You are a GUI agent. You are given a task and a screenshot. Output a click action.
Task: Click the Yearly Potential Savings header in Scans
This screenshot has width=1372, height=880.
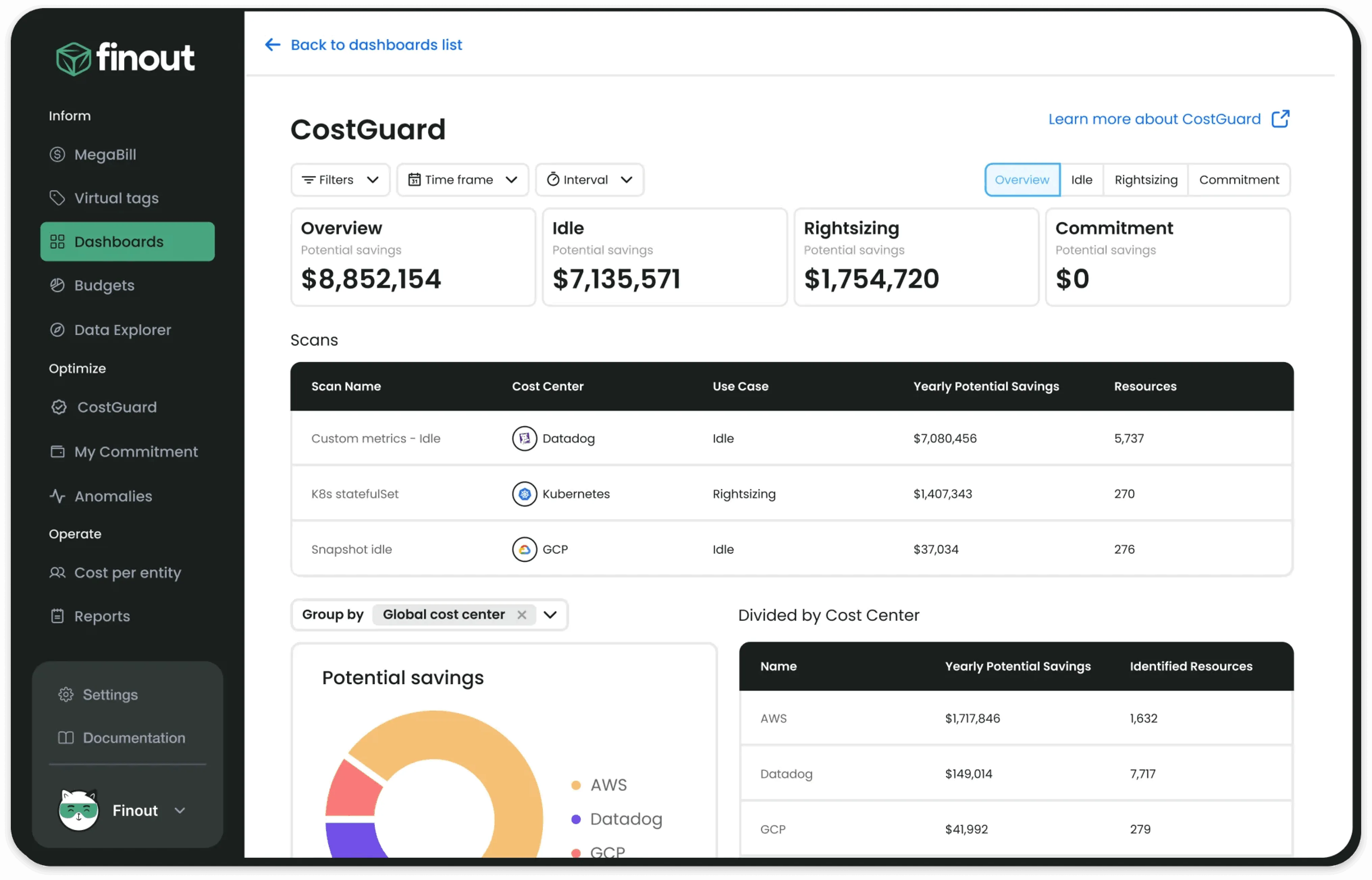(986, 386)
